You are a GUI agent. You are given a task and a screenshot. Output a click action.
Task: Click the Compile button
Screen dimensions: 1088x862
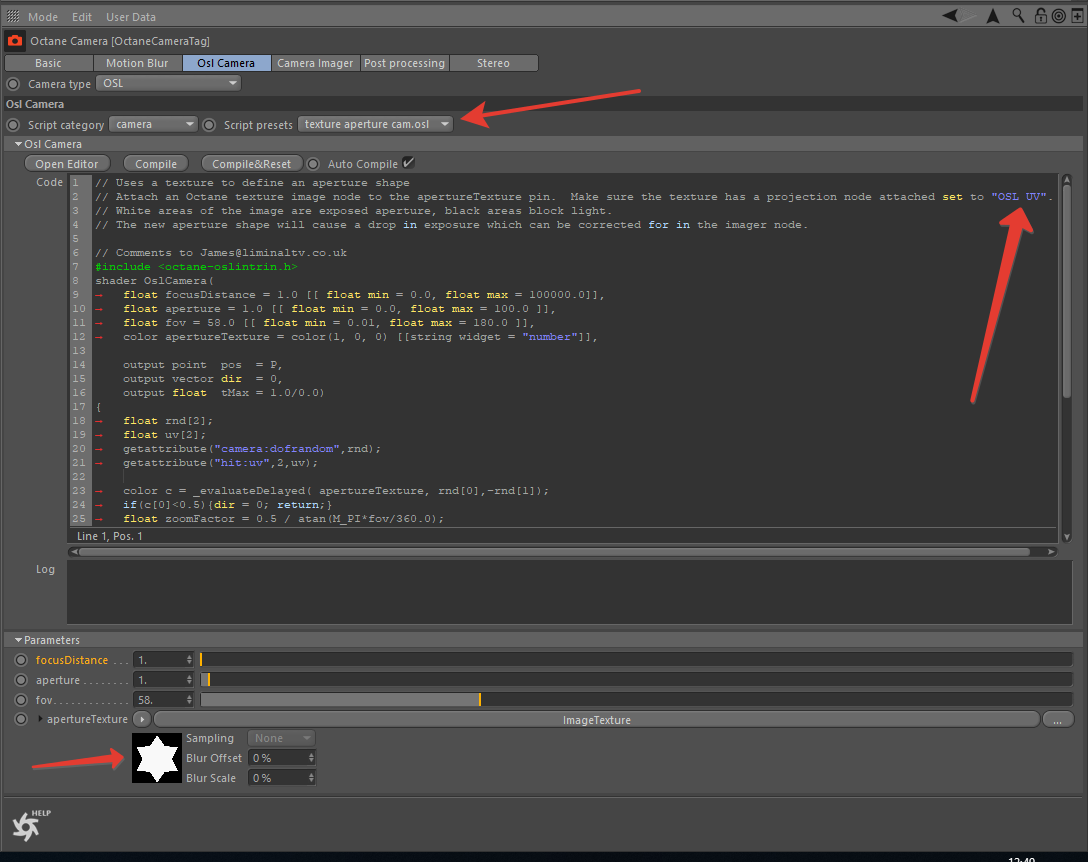155,164
